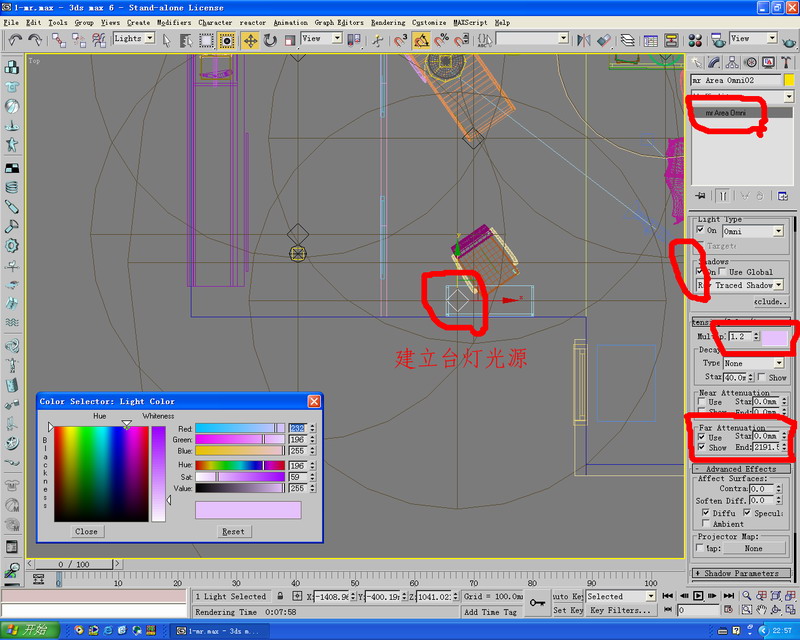Viewport: 800px width, 640px height.
Task: Click Reset in the Color Selector
Action: [x=233, y=531]
